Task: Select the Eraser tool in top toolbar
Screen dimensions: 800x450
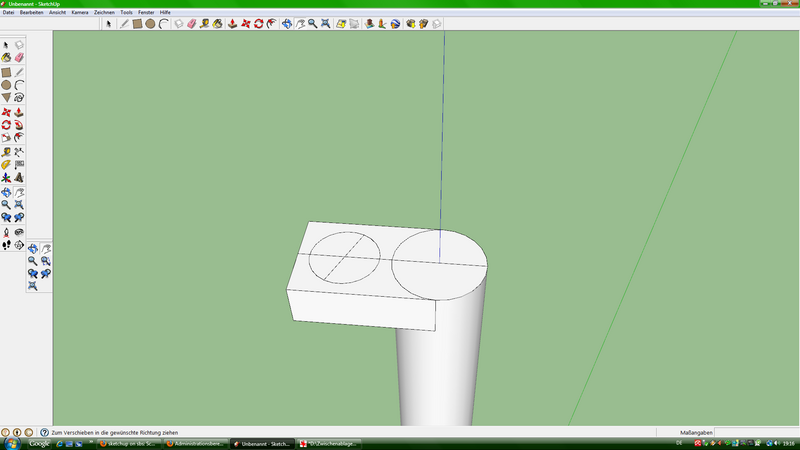Action: click(x=192, y=23)
